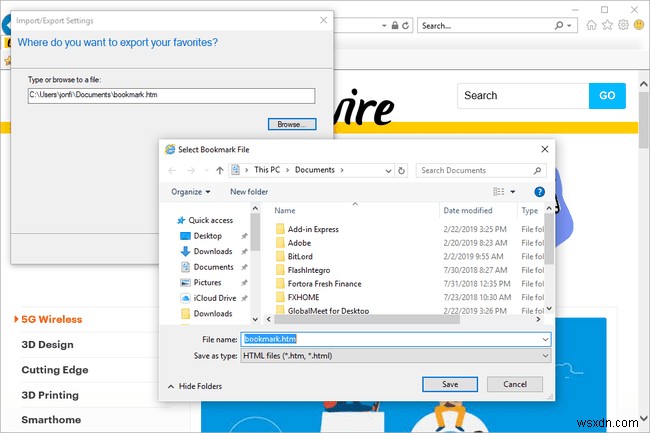This screenshot has width=650, height=433.
Task: Click the Browse button
Action: point(292,124)
